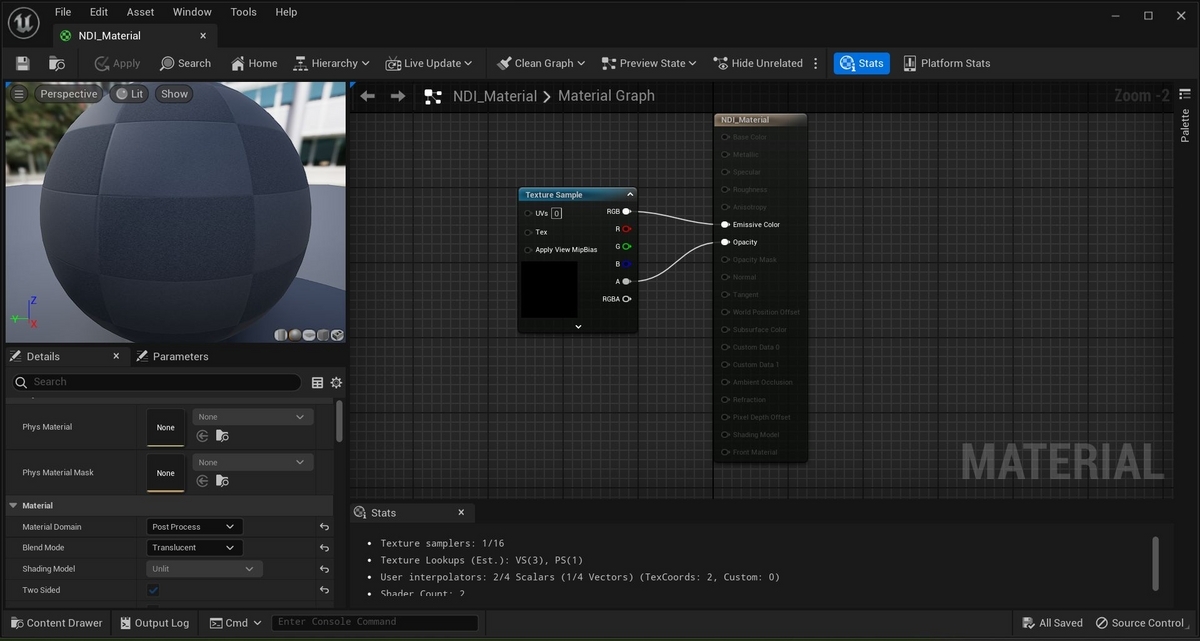
Task: Click the A alpha output pin
Action: [x=626, y=281]
